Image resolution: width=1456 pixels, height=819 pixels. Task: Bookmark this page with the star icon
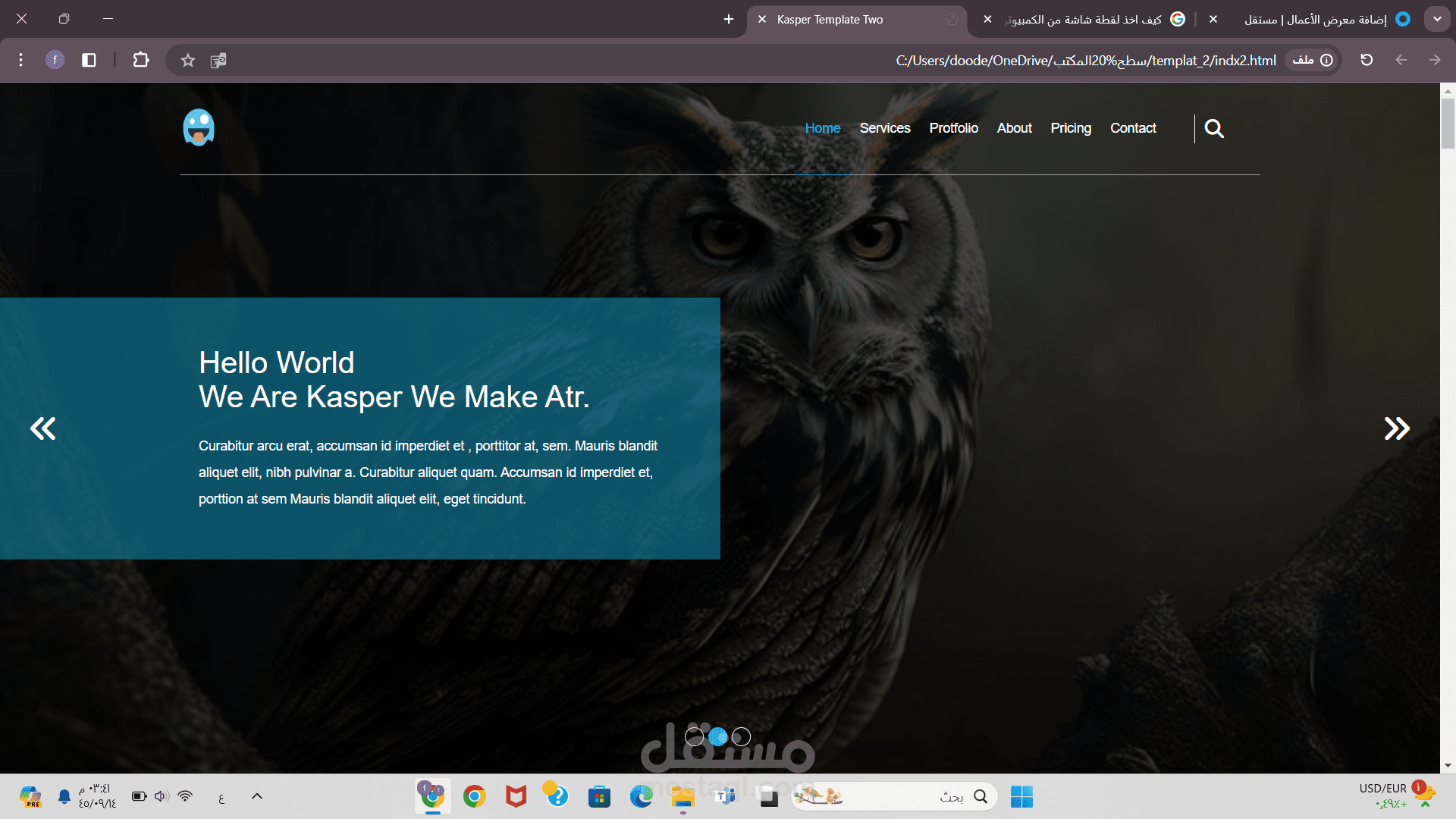click(x=188, y=60)
